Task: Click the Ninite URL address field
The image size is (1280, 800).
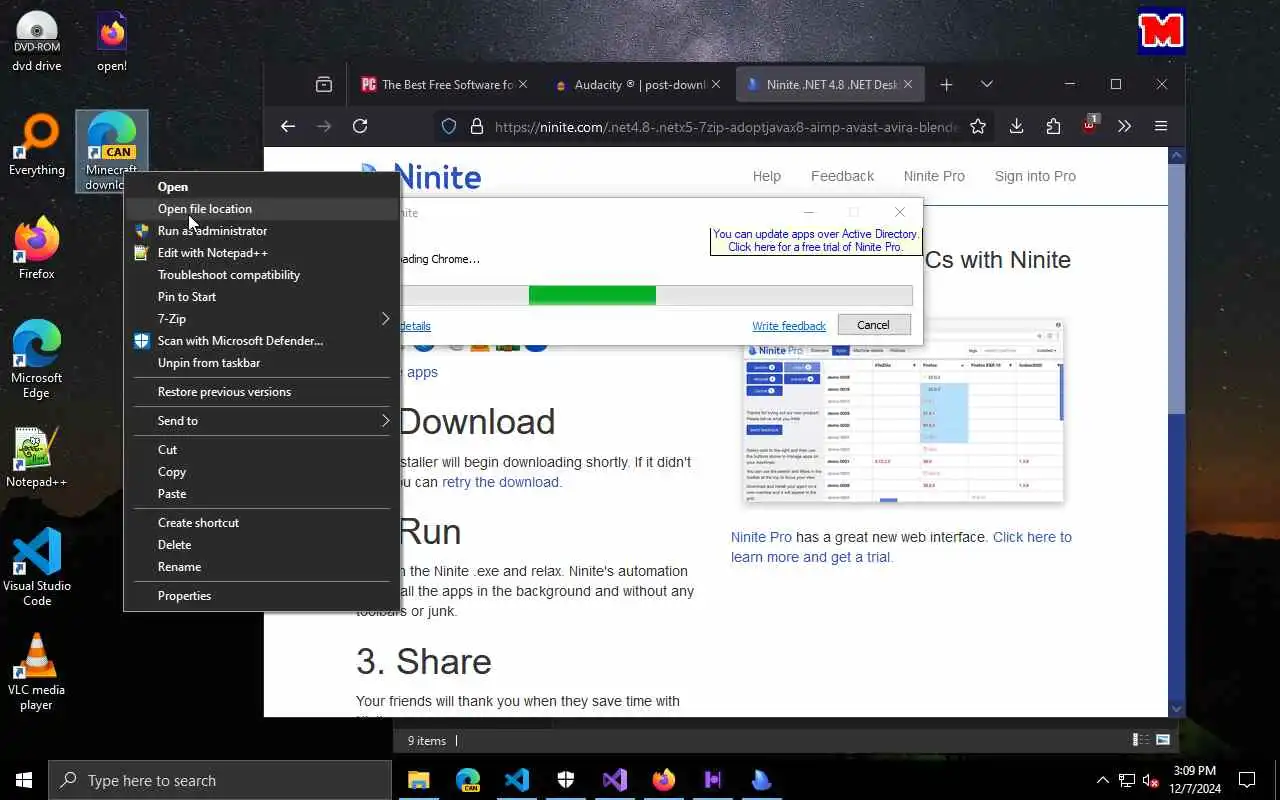Action: [x=726, y=127]
